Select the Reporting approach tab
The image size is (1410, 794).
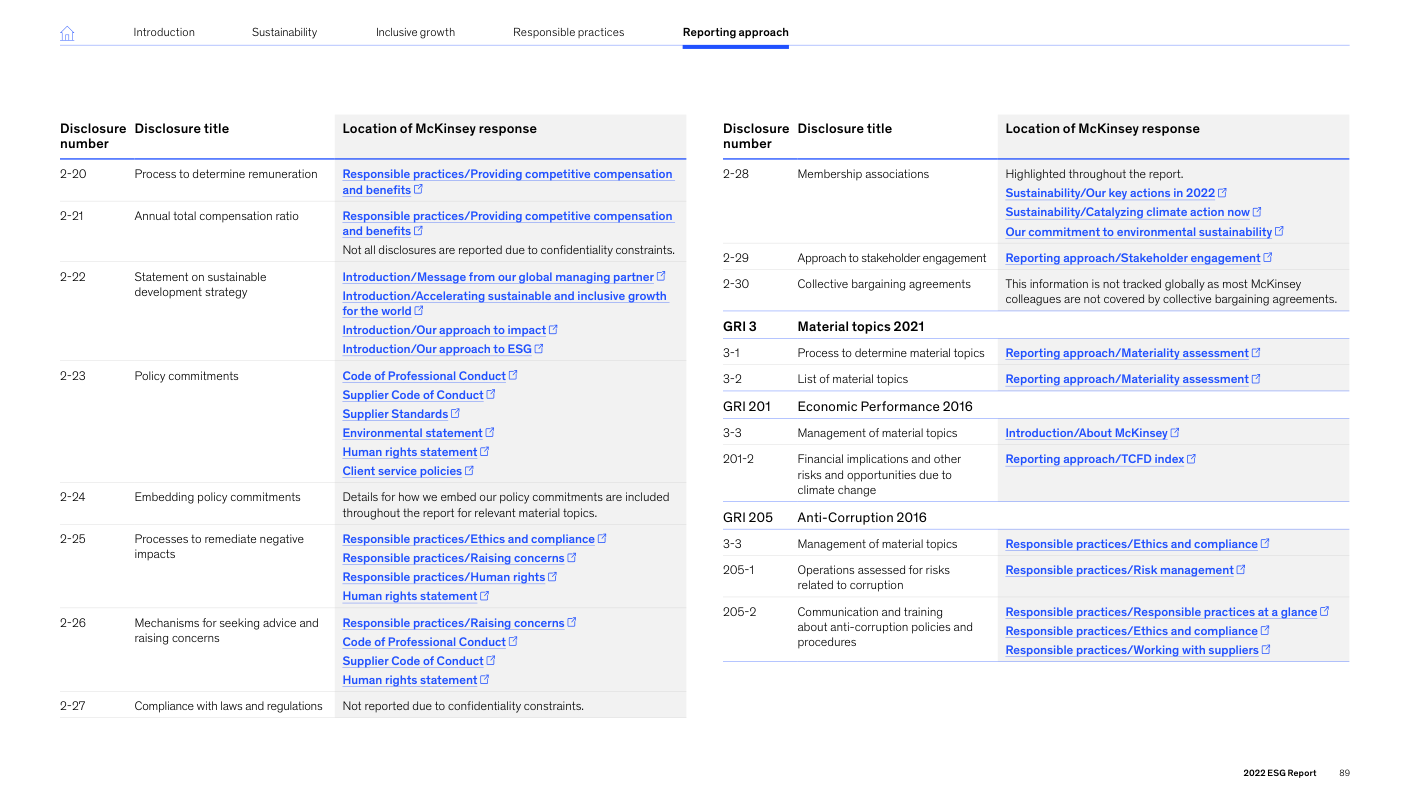click(735, 32)
